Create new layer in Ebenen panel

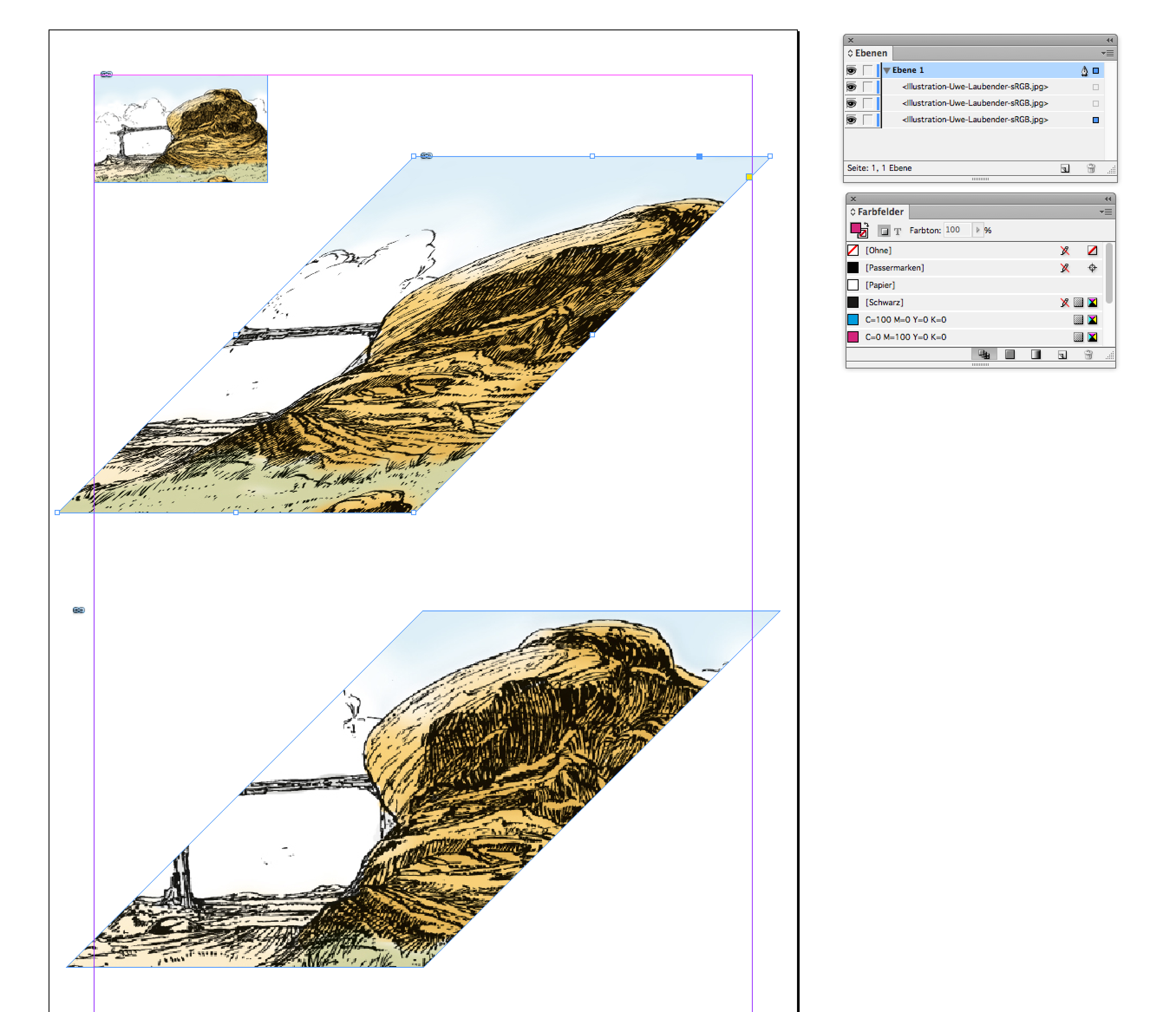[1065, 169]
